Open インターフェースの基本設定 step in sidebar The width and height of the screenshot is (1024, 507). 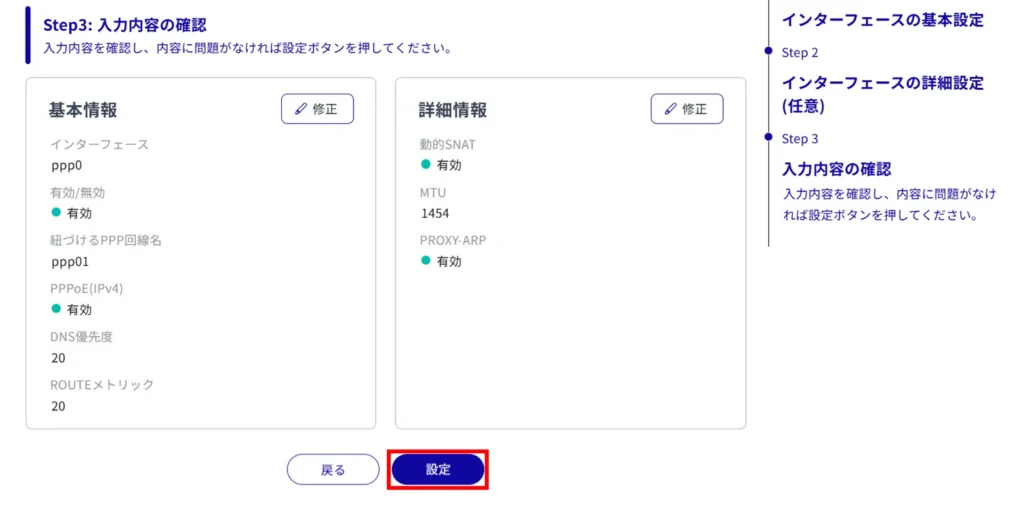click(882, 20)
